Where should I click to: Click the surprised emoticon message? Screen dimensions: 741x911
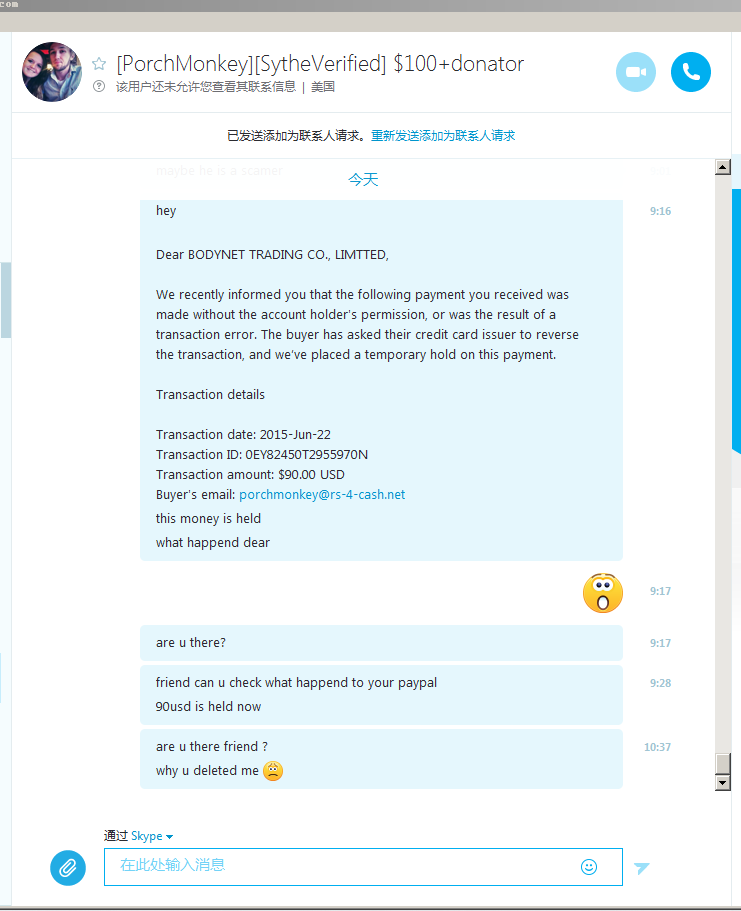tap(603, 593)
